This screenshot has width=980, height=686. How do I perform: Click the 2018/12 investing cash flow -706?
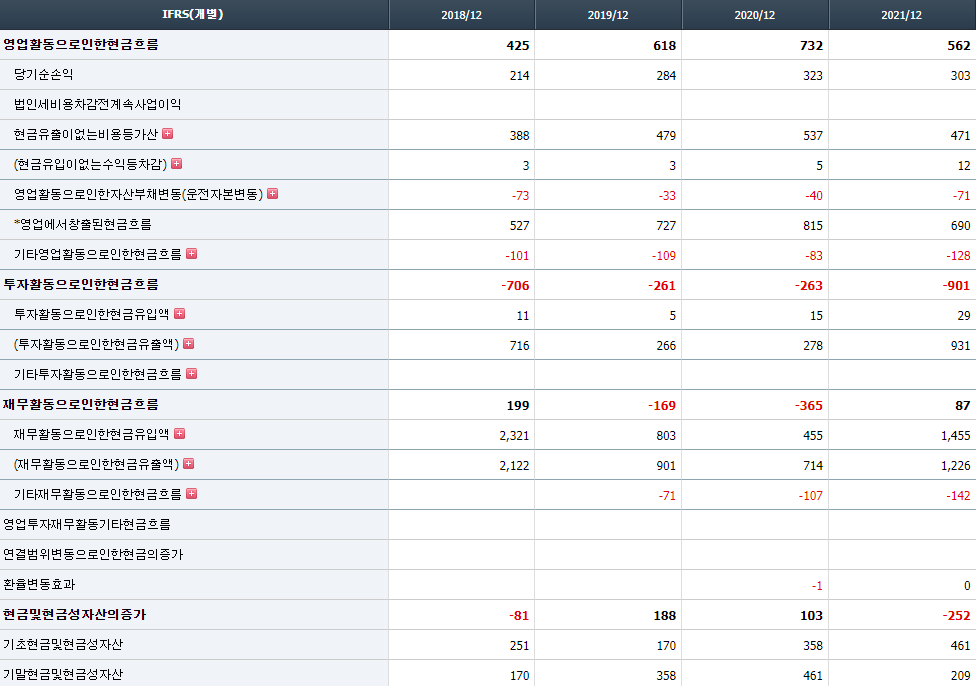(x=515, y=286)
